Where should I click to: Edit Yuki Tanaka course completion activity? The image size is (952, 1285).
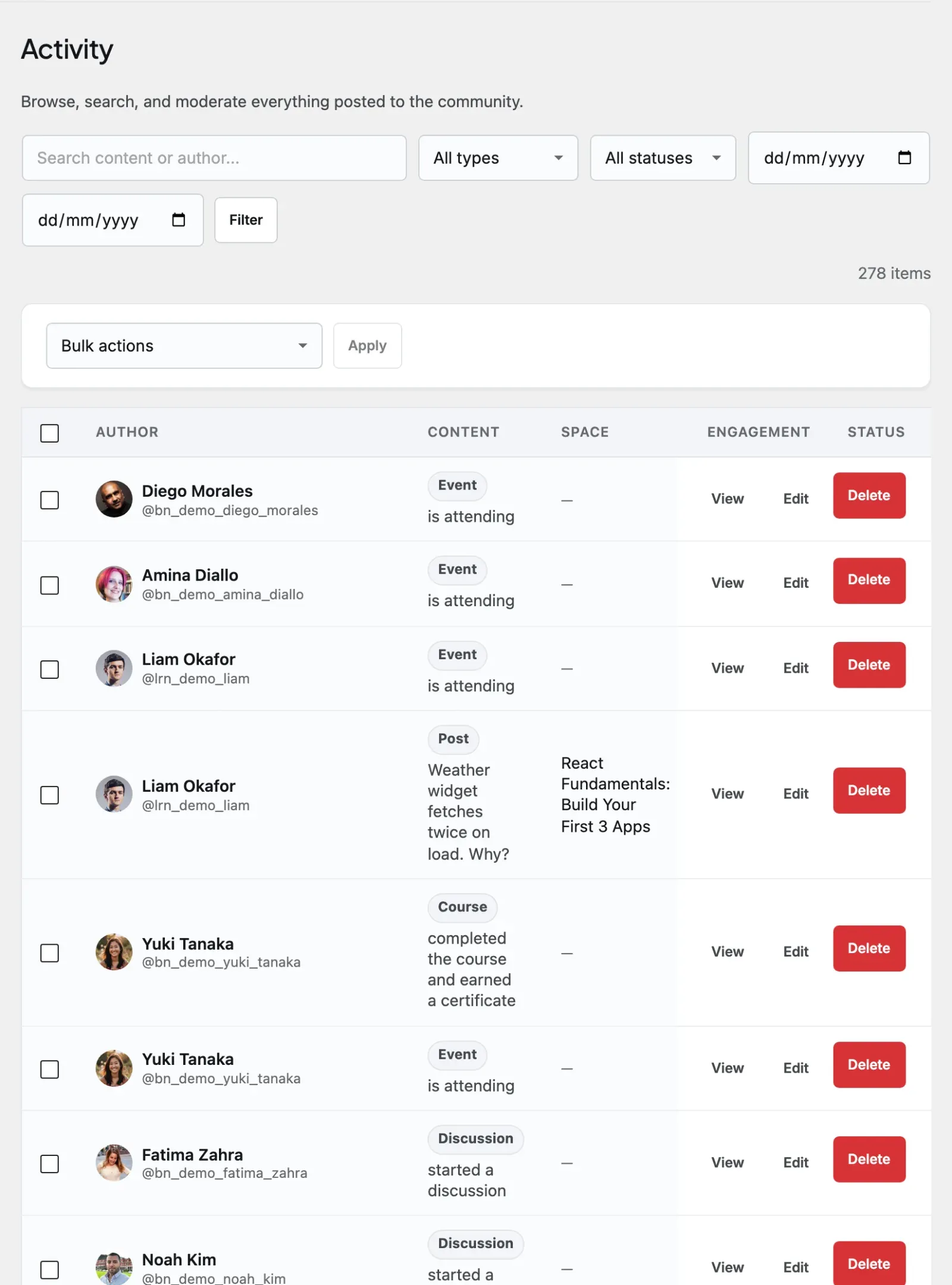pyautogui.click(x=796, y=951)
